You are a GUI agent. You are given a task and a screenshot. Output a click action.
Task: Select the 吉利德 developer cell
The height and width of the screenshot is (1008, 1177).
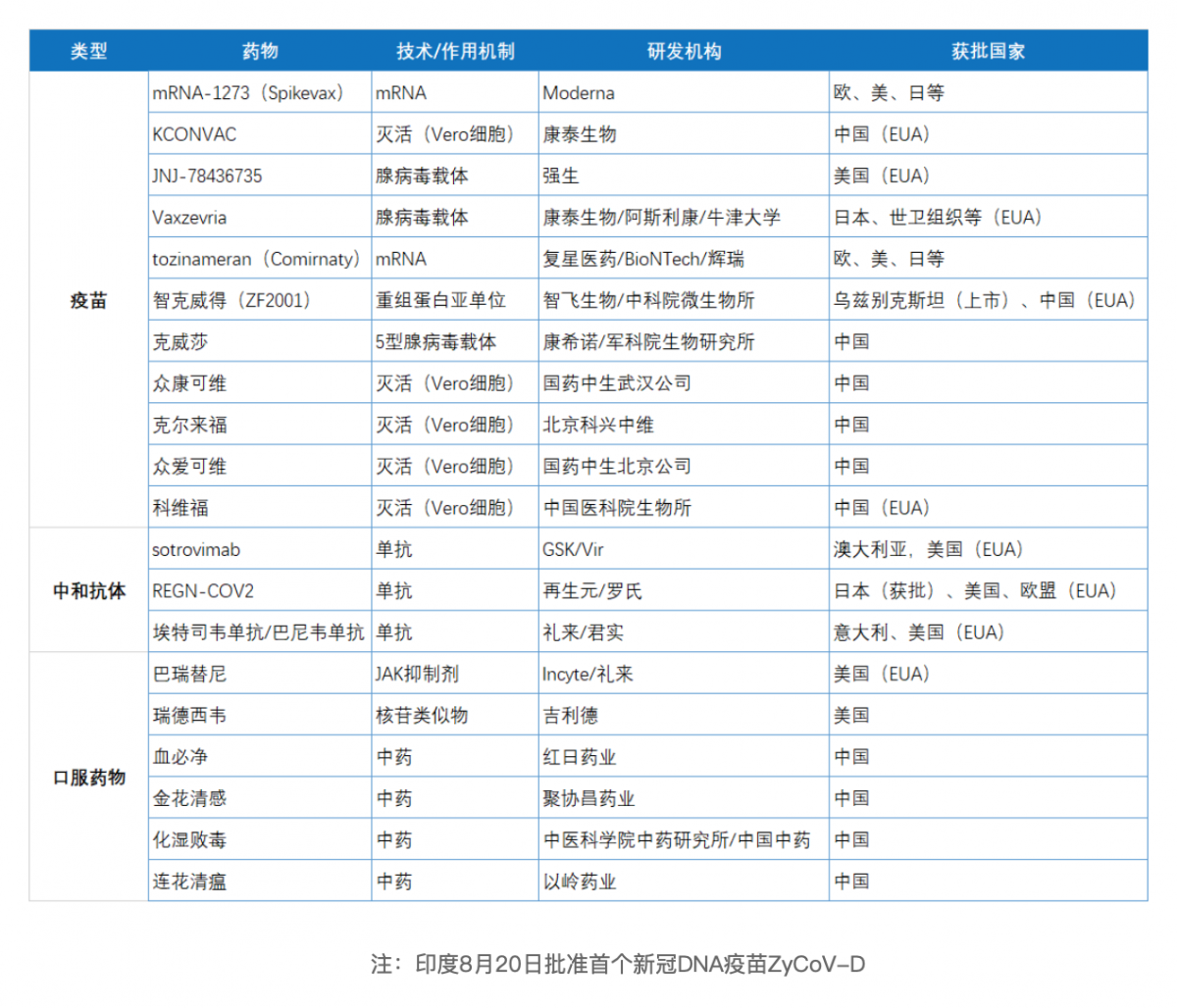point(684,715)
